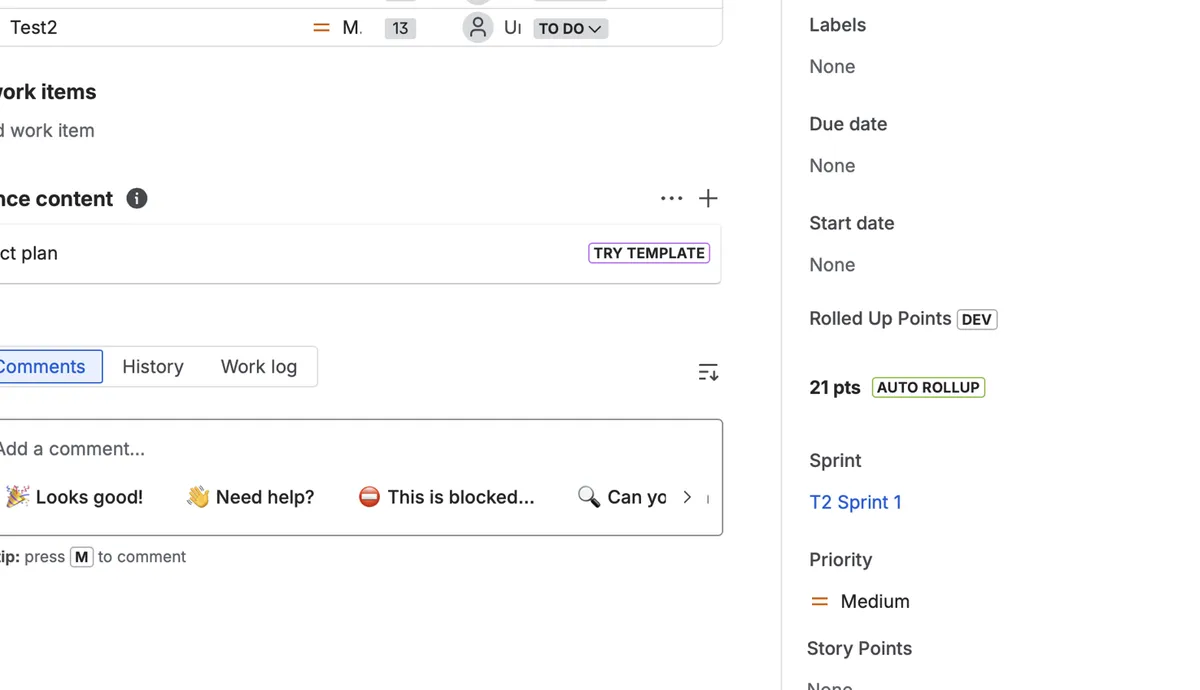Click the AUTO ROLLUP badge
This screenshot has width=1200, height=690.
(928, 387)
